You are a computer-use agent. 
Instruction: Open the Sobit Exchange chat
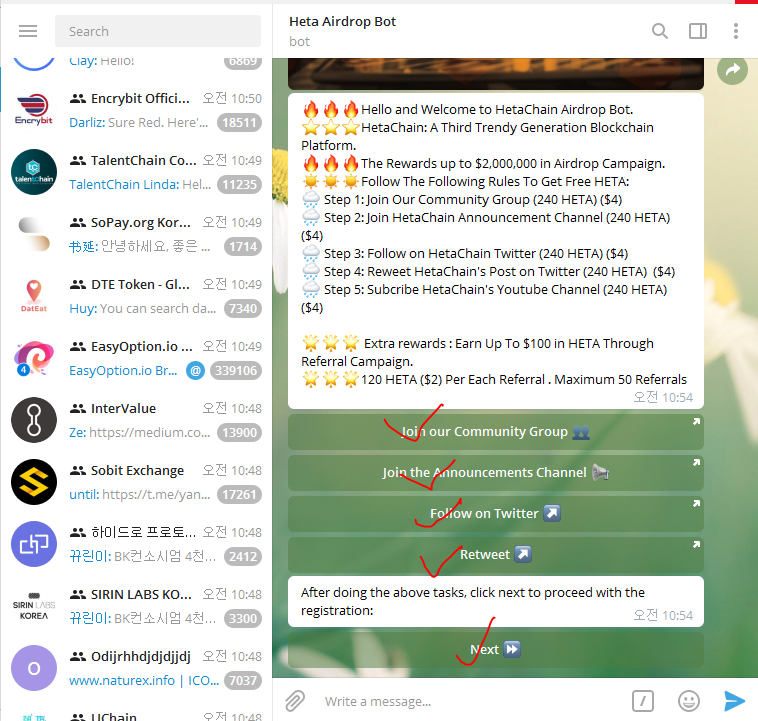pos(136,482)
